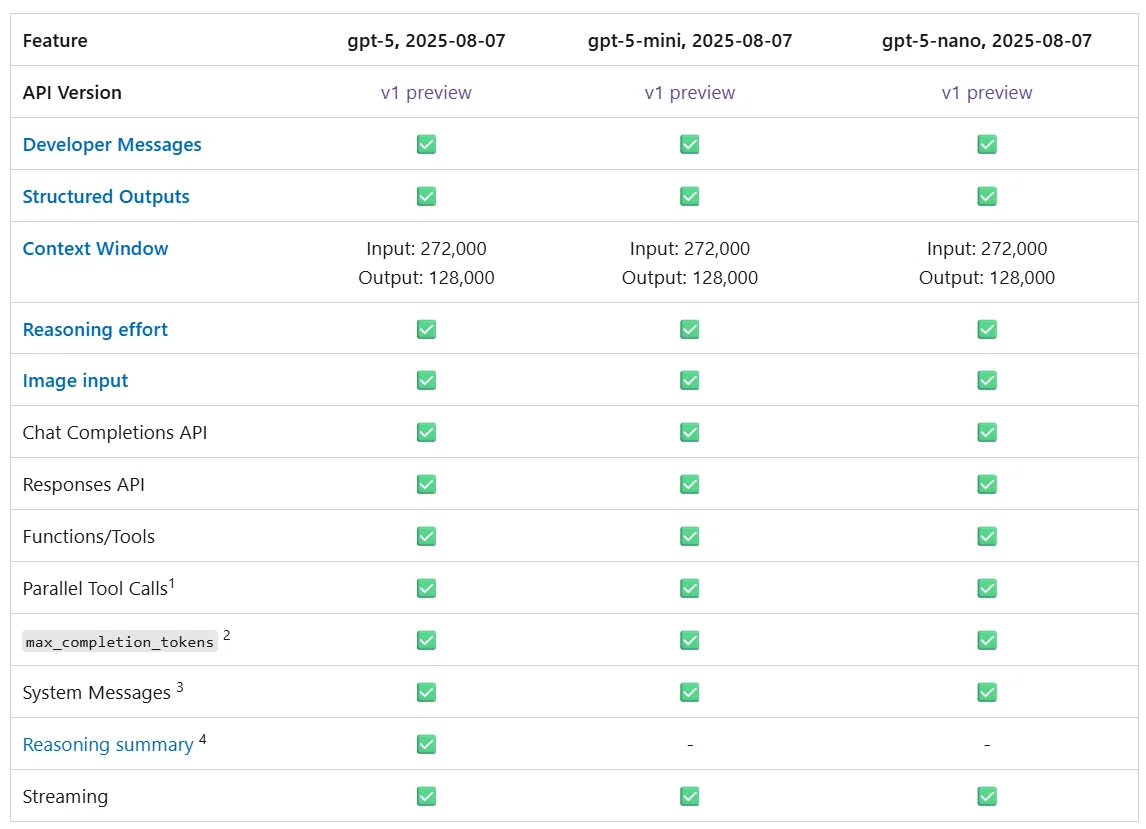Follow the Context Window link
Viewport: 1146px width, 829px height.
[x=95, y=249]
